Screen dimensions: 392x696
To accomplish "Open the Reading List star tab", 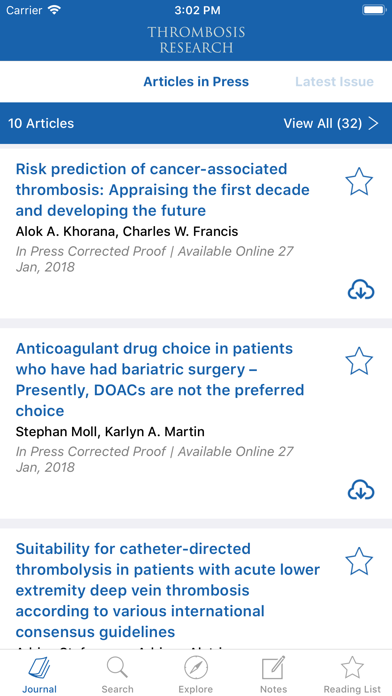I will click(352, 668).
